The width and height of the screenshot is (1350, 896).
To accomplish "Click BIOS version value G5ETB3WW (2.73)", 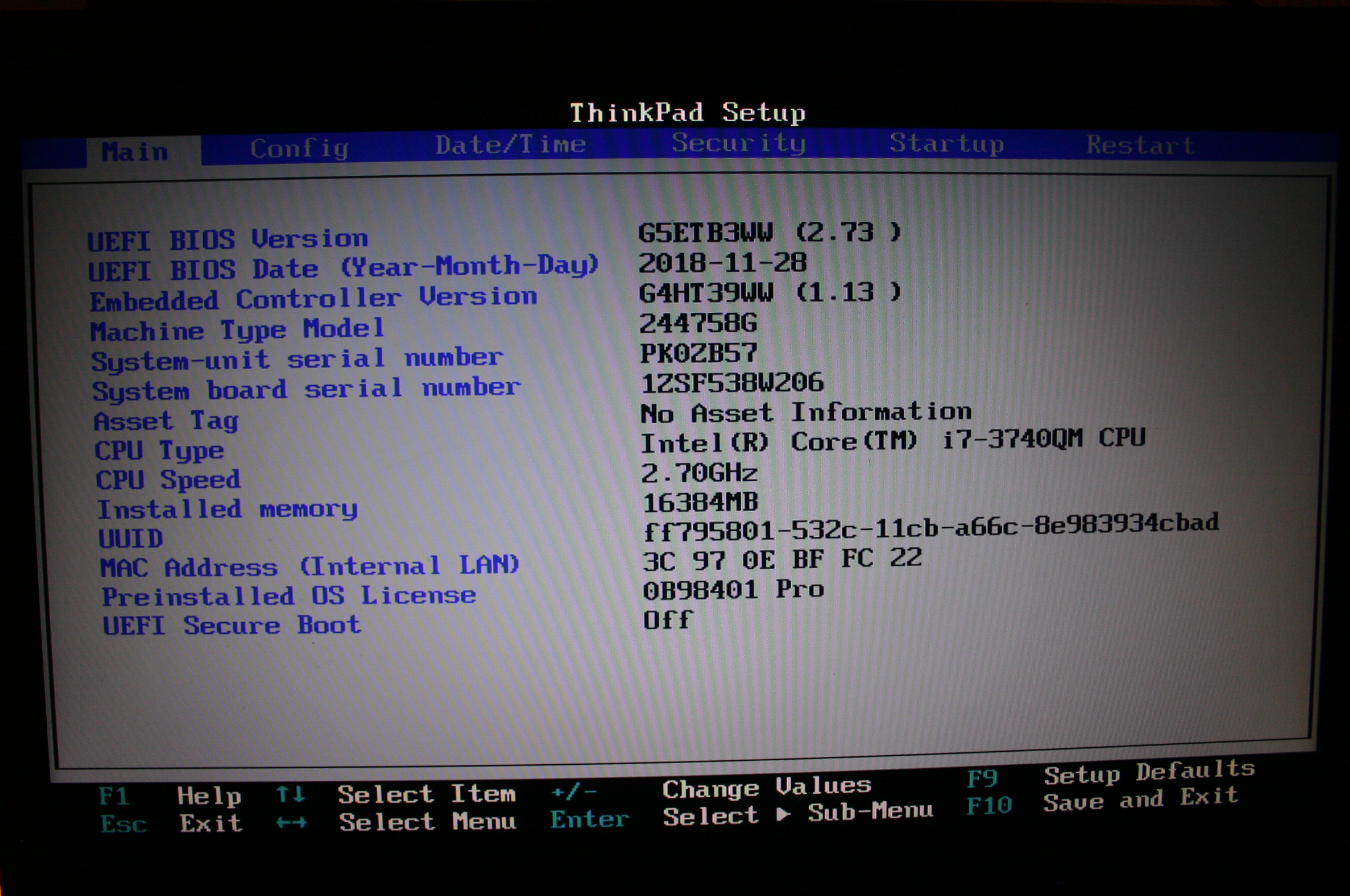I will pyautogui.click(x=769, y=233).
